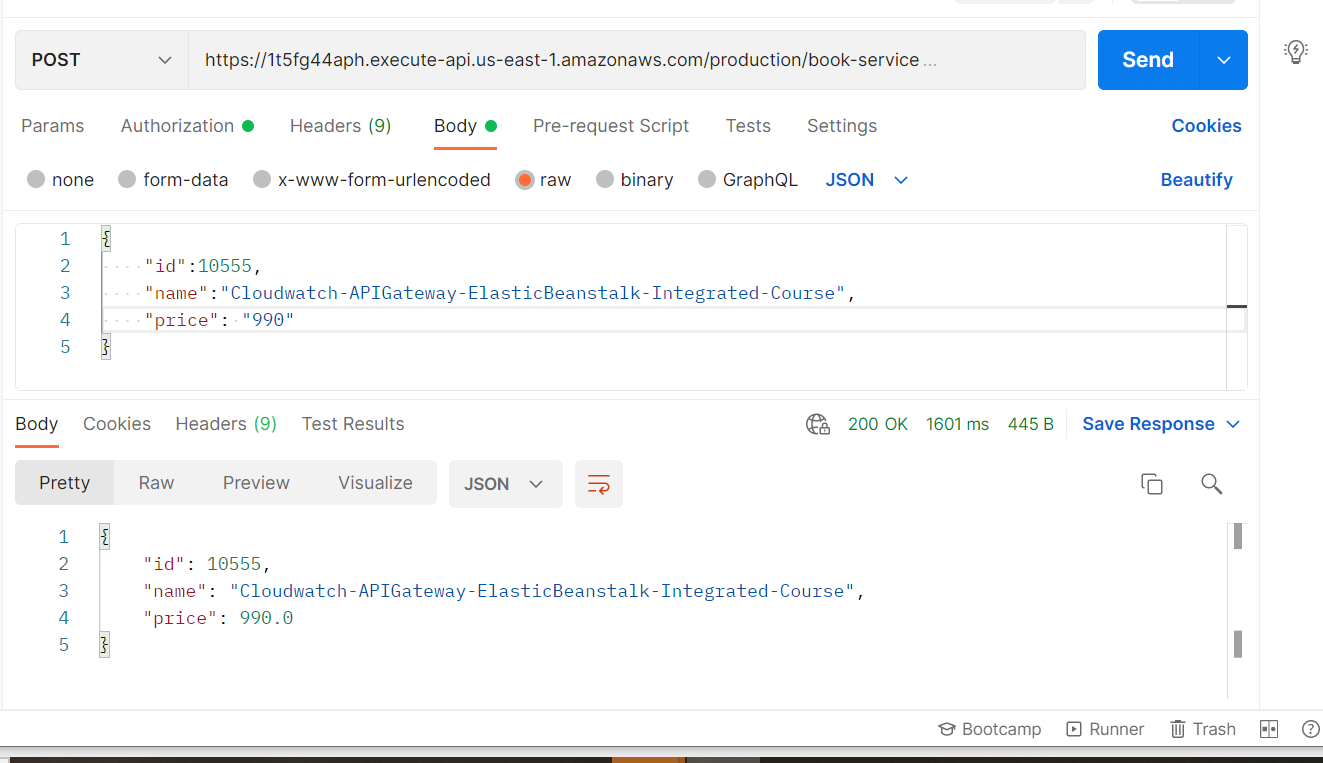Image resolution: width=1323 pixels, height=763 pixels.
Task: Switch to the Tests tab
Action: point(748,126)
